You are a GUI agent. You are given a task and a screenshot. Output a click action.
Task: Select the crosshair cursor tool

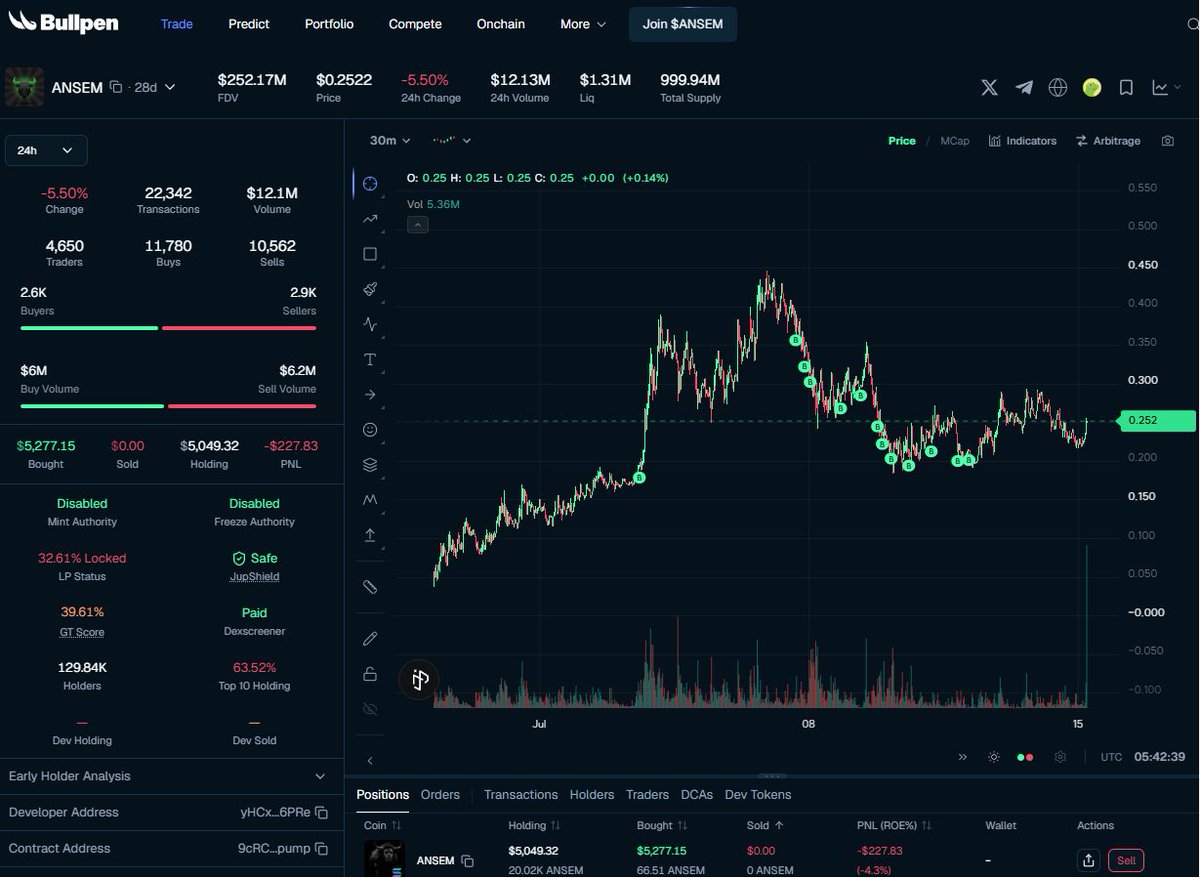pyautogui.click(x=370, y=183)
